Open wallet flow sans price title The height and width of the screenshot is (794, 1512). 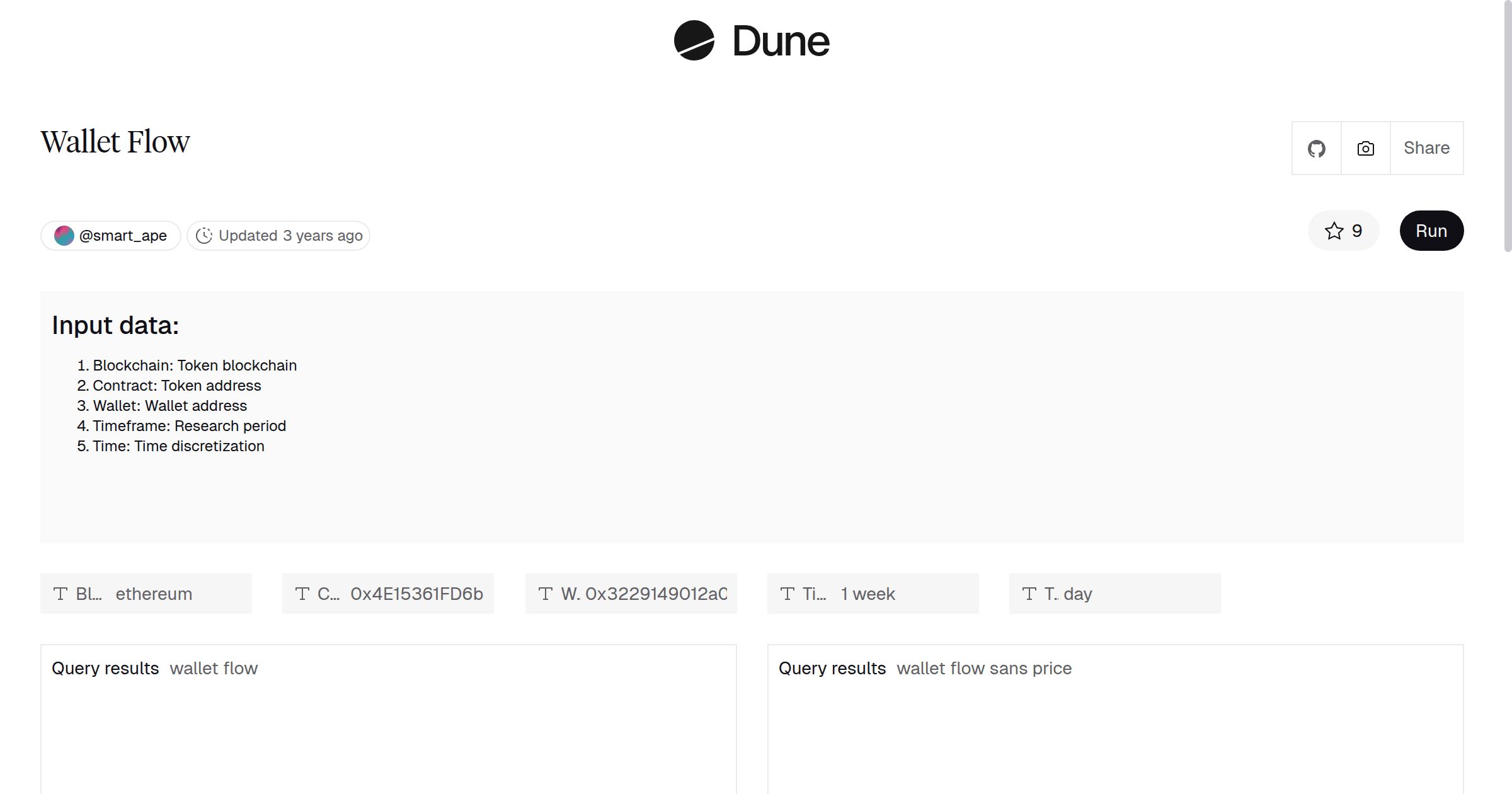point(983,668)
